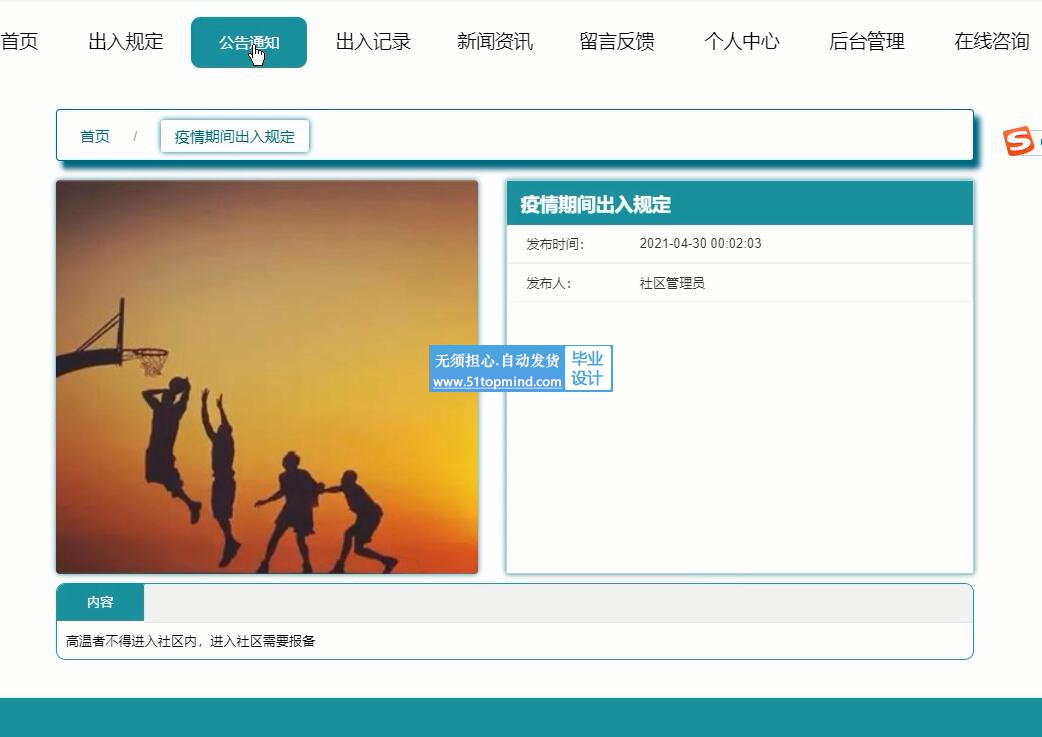Open the 首页 navigation menu item
The height and width of the screenshot is (737, 1042).
[x=19, y=42]
